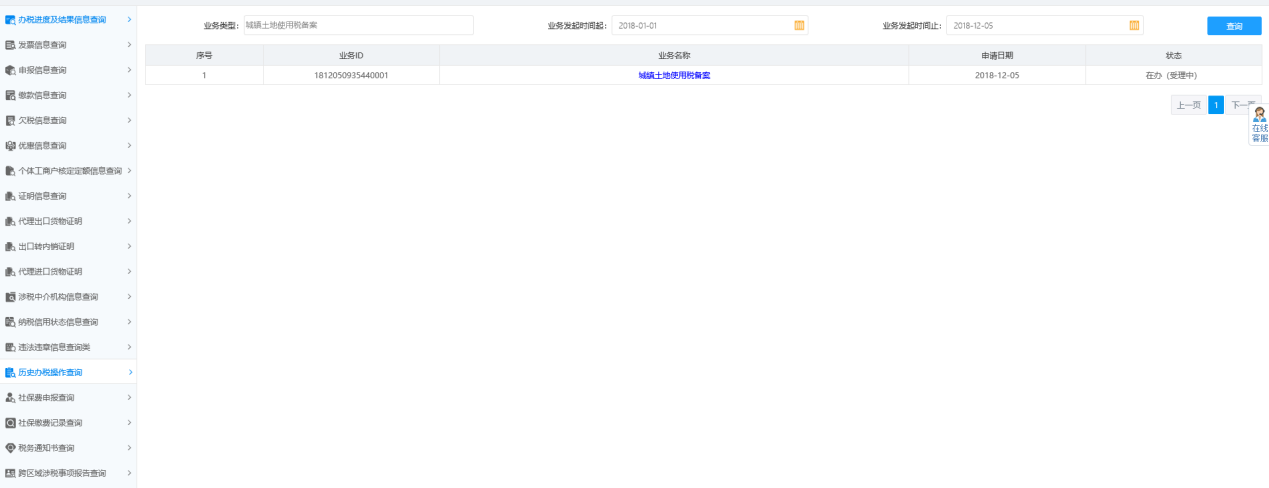Screen dimensions: 1269x488
Task: Expand 历史办税操作查询 with its chevron arrow
Action: 130,372
